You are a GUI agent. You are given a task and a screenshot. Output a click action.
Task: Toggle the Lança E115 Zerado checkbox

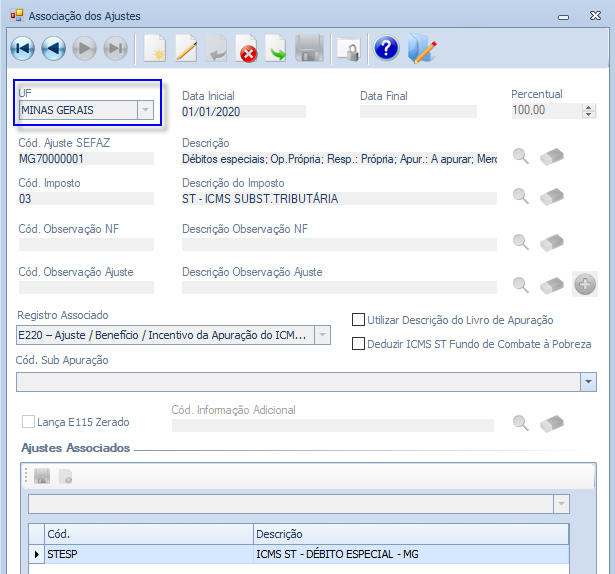point(28,422)
